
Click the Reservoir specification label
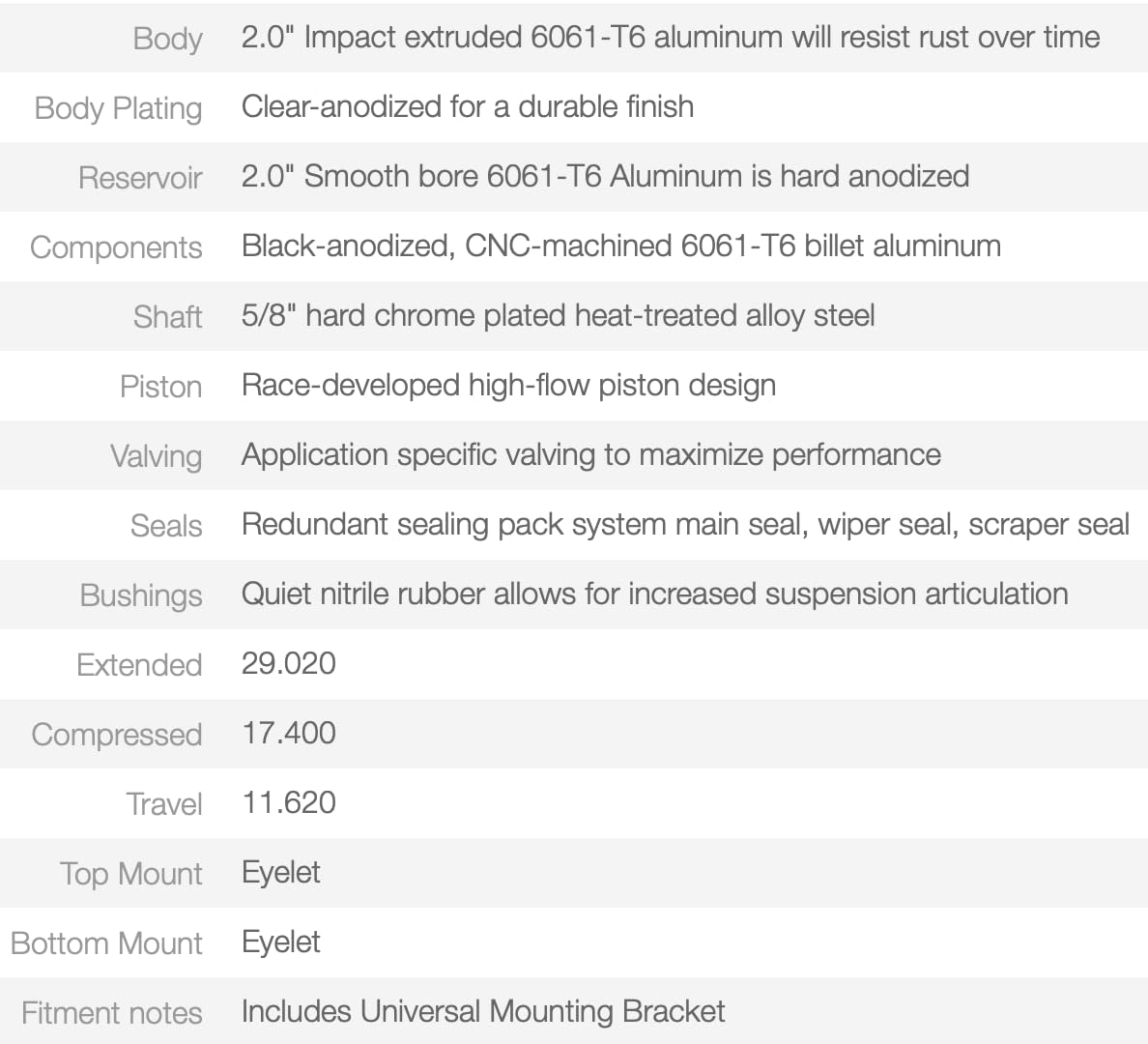click(140, 178)
